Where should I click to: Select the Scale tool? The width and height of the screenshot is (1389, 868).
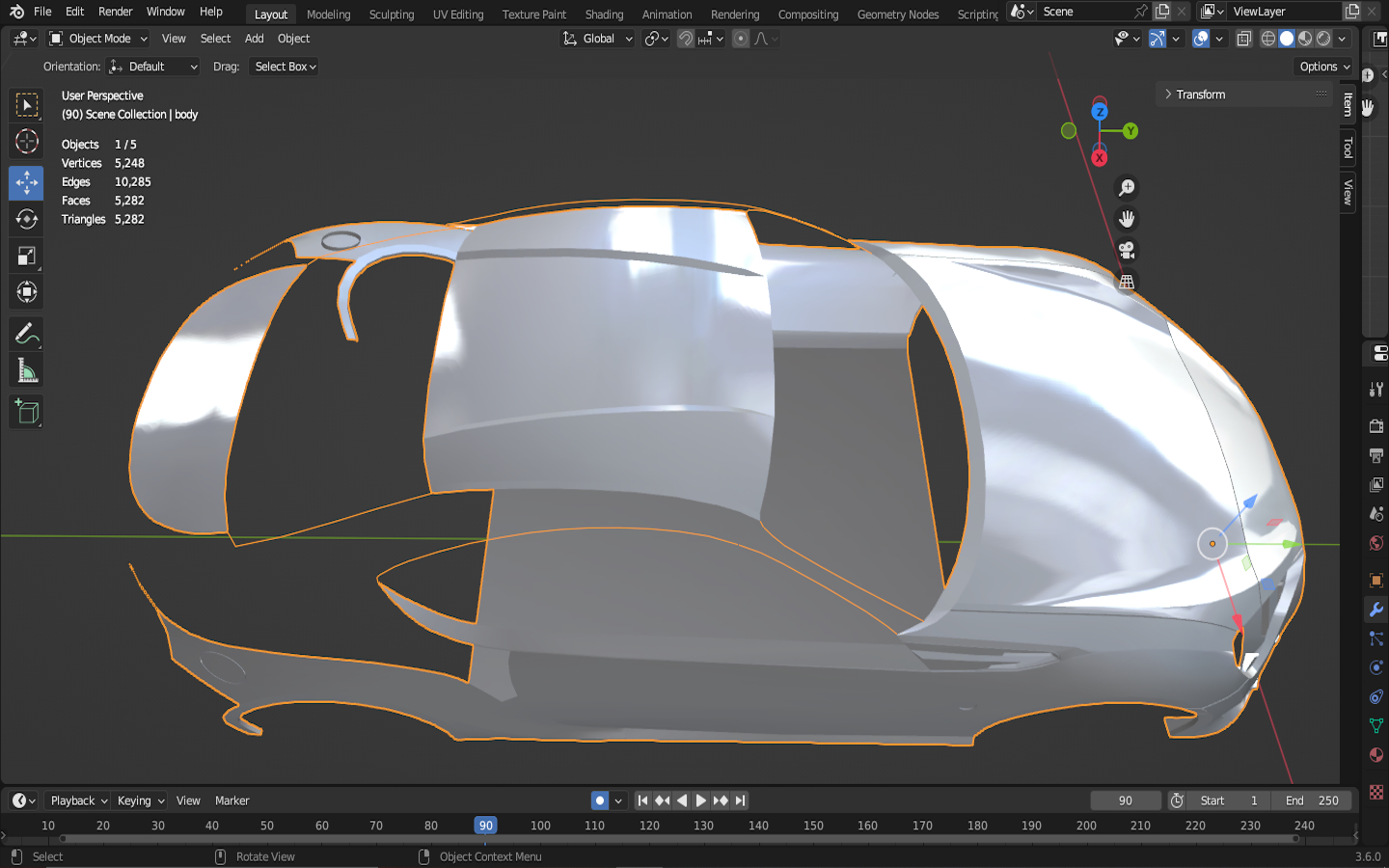27,256
